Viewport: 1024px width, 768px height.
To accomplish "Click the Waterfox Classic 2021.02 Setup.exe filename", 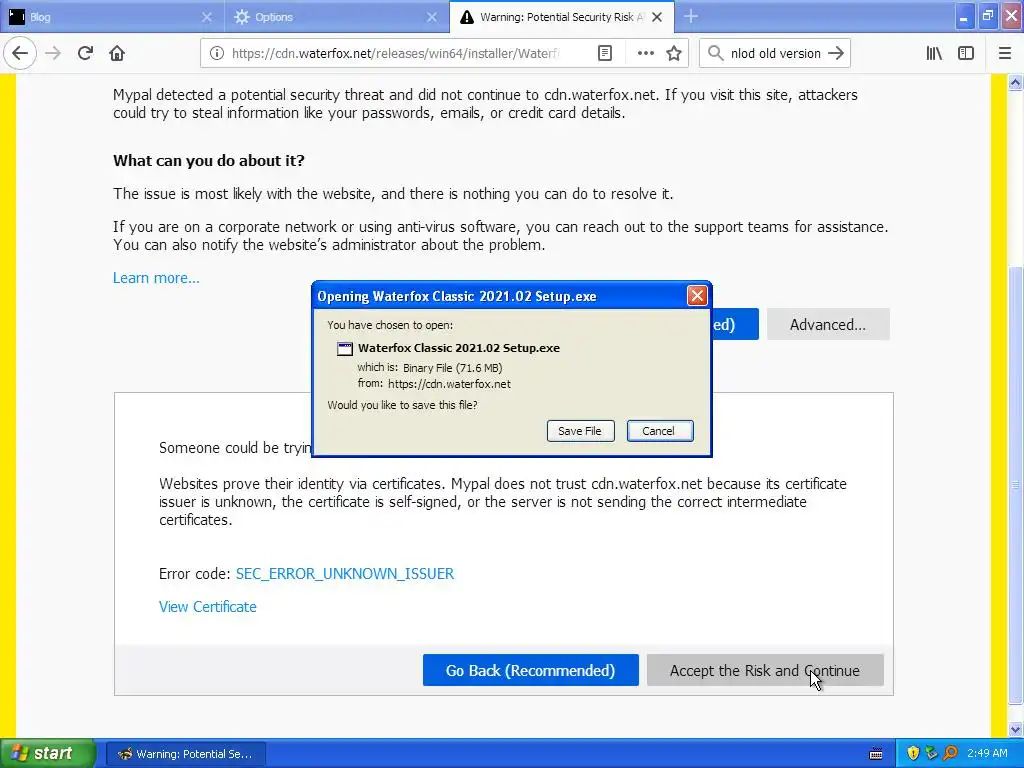I will click(x=458, y=348).
